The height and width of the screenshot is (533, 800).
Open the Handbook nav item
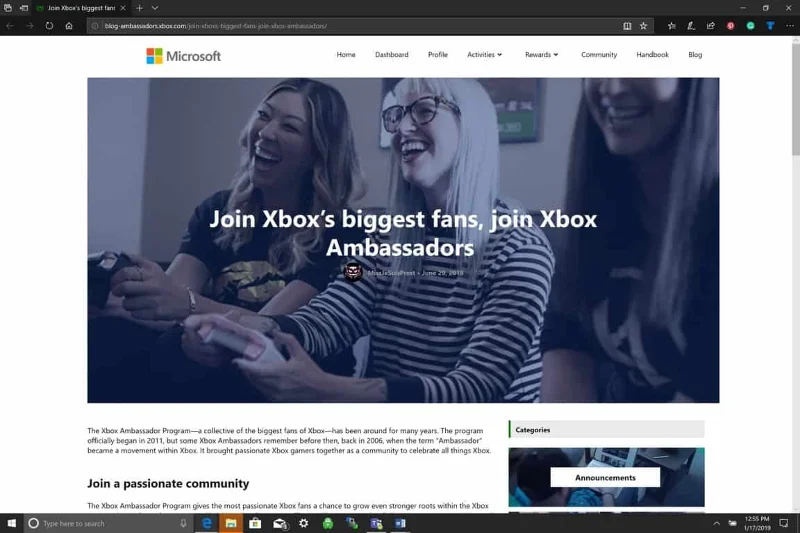pyautogui.click(x=652, y=55)
